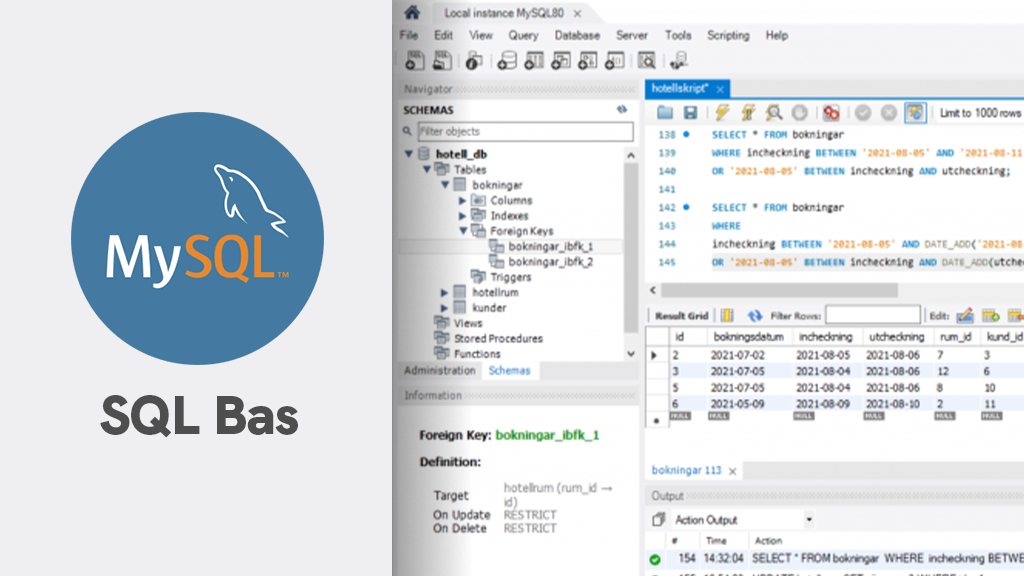This screenshot has width=1024, height=576.
Task: Refresh the SCHEMAS list
Action: 622,110
